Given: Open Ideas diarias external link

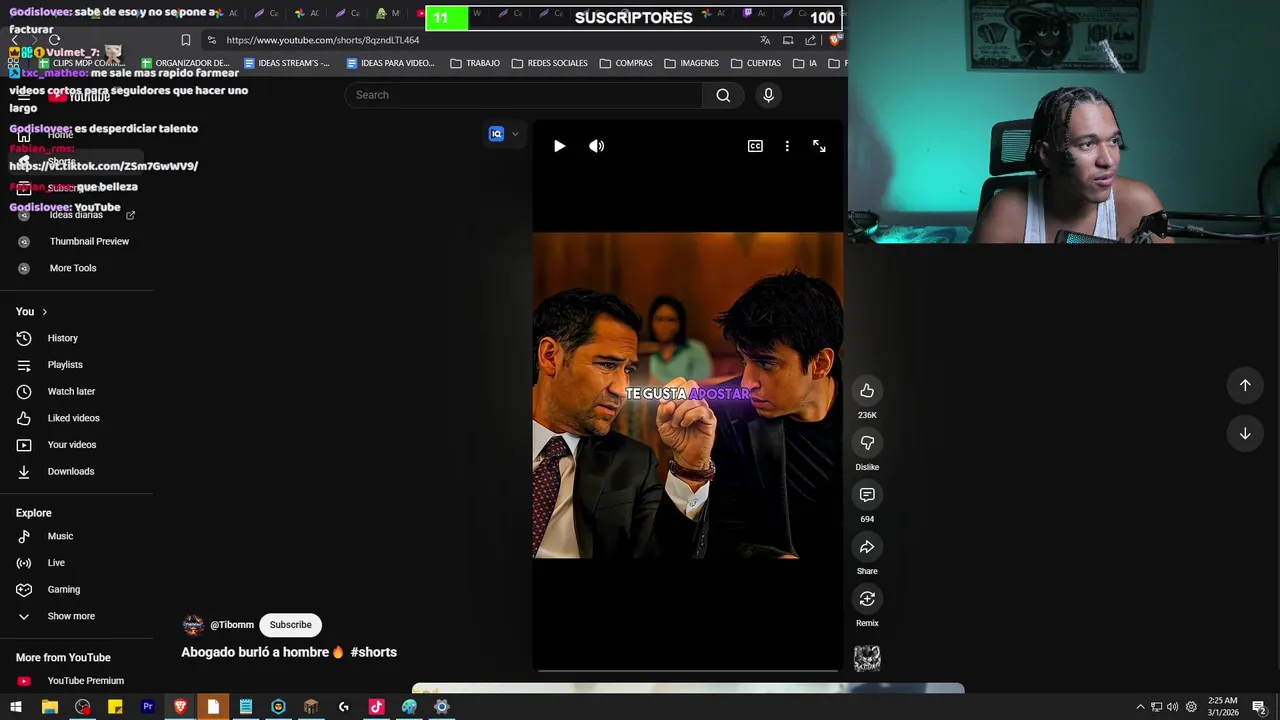Looking at the screenshot, I should (x=77, y=215).
